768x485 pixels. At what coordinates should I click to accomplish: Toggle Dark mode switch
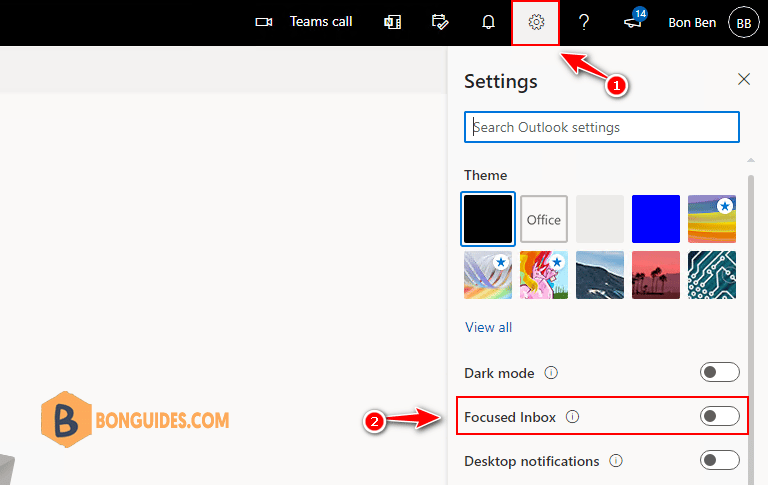[x=719, y=372]
